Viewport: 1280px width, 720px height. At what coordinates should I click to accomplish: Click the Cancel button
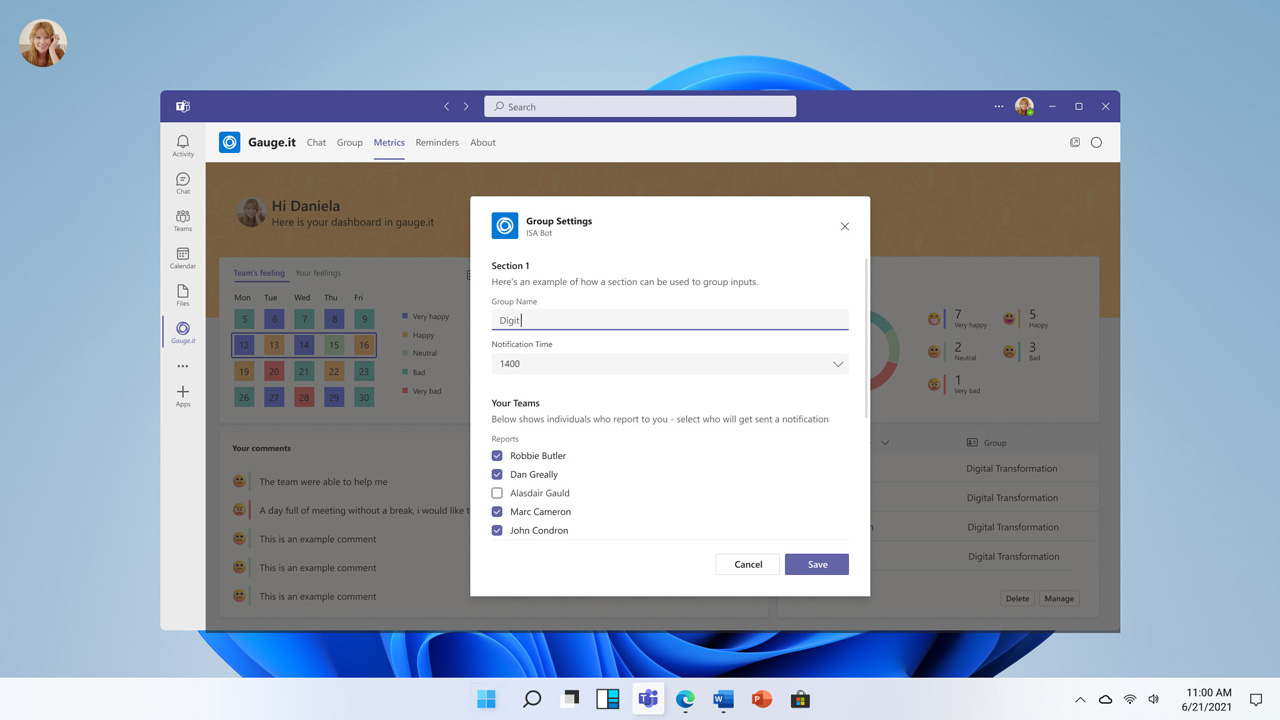748,564
